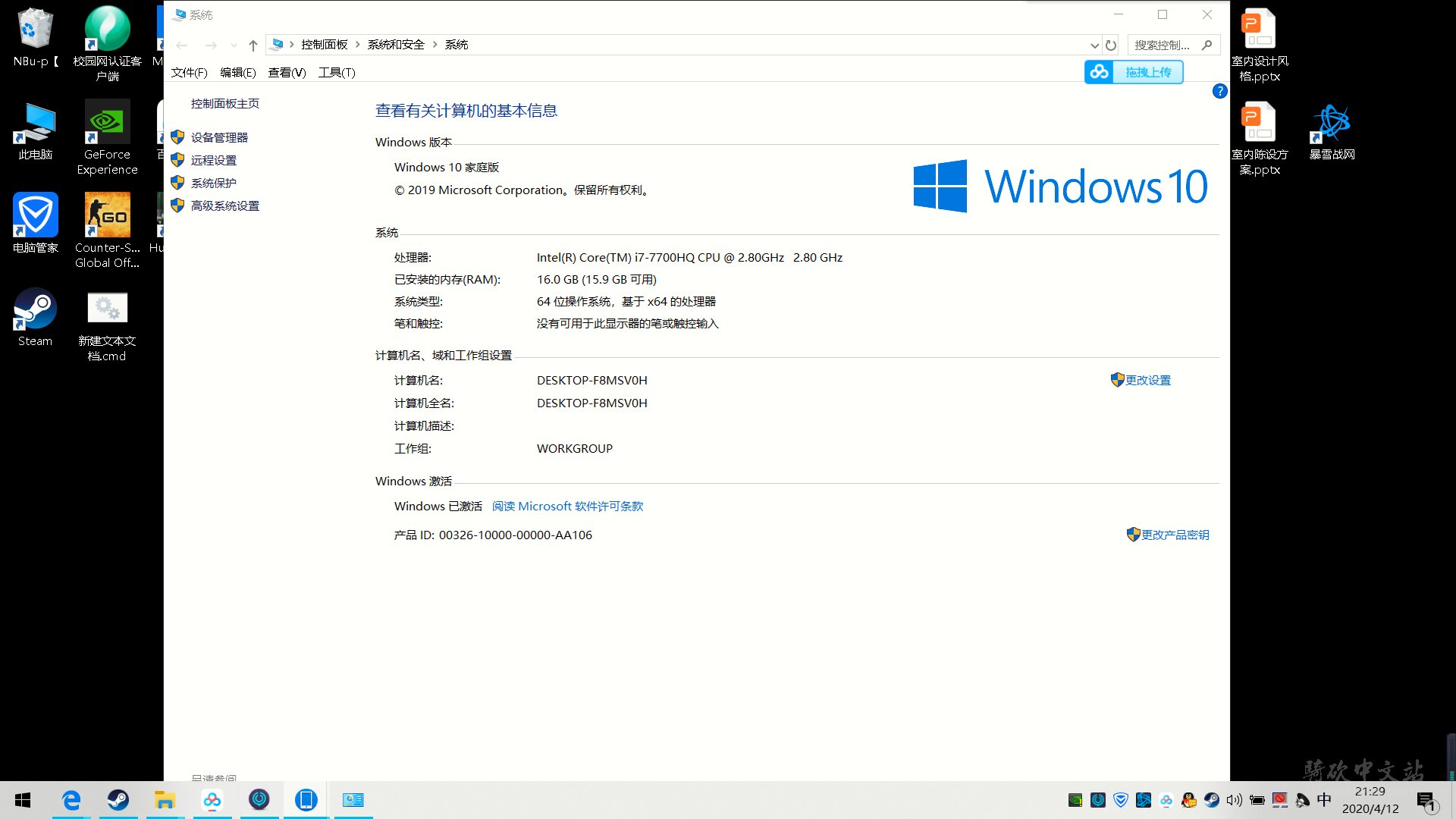
Task: Open the 工具(T) menu
Action: tap(337, 72)
